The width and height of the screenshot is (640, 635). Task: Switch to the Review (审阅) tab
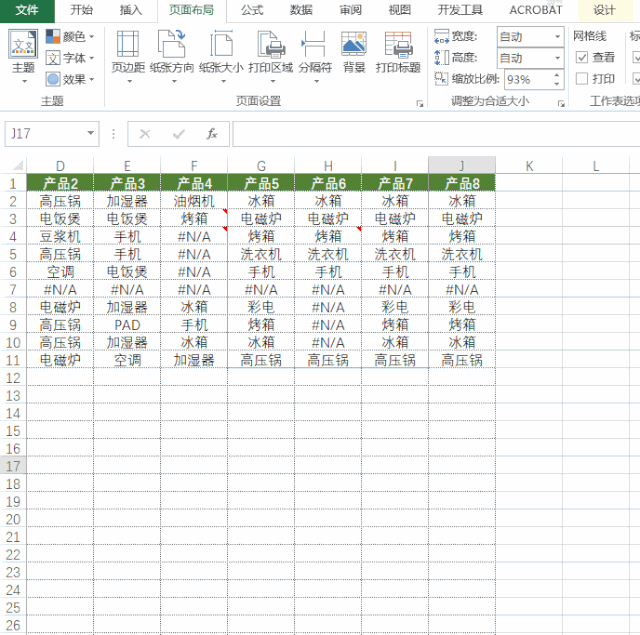click(x=351, y=10)
